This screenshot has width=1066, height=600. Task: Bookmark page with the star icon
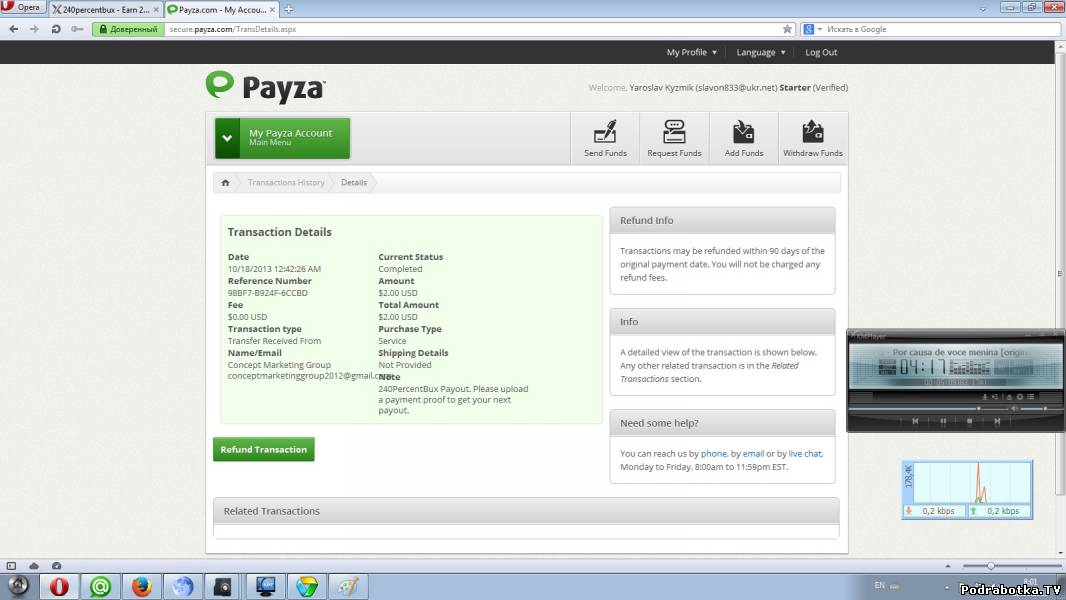pyautogui.click(x=787, y=29)
